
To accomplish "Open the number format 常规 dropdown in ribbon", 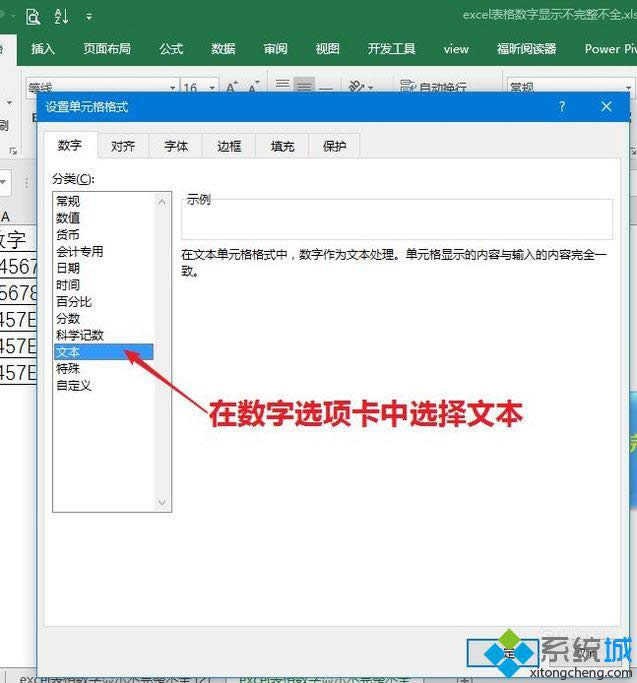I will [x=628, y=88].
